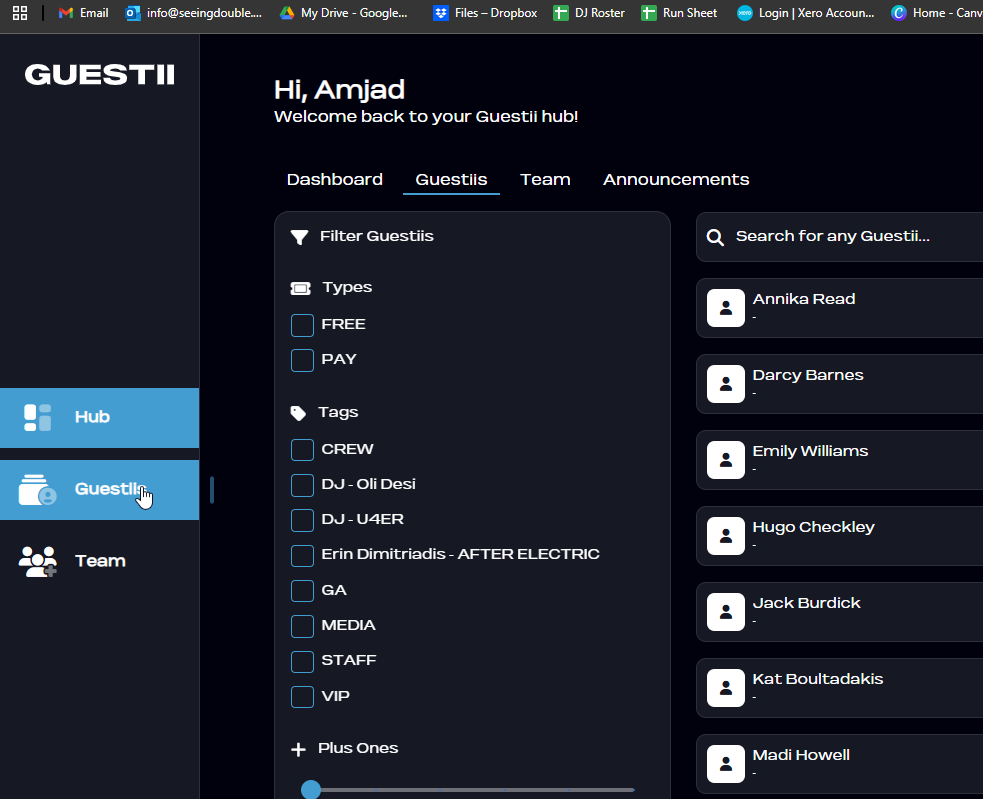983x799 pixels.
Task: Click the Guestii logo
Action: pos(100,75)
